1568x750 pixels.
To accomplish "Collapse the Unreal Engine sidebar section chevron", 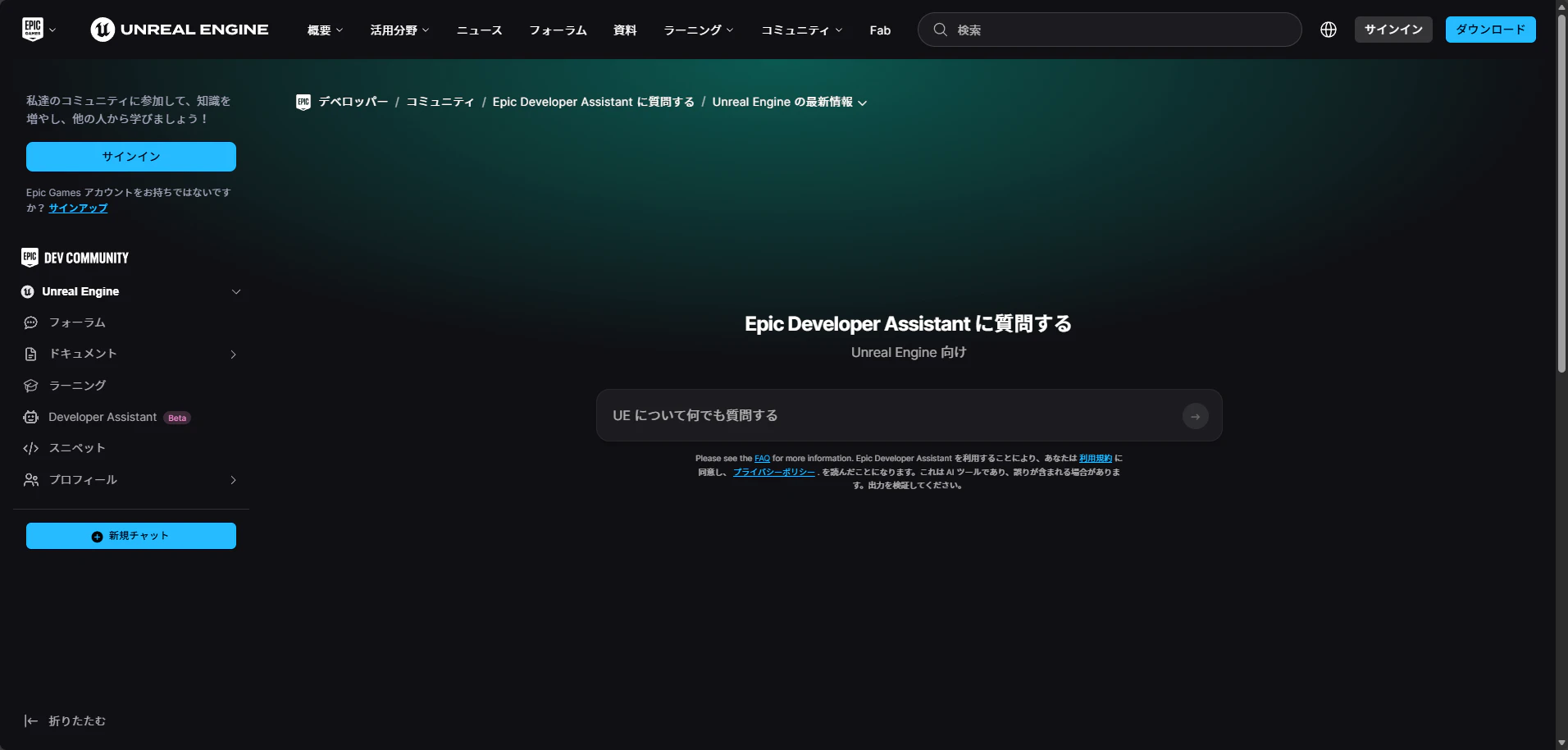I will pos(236,291).
